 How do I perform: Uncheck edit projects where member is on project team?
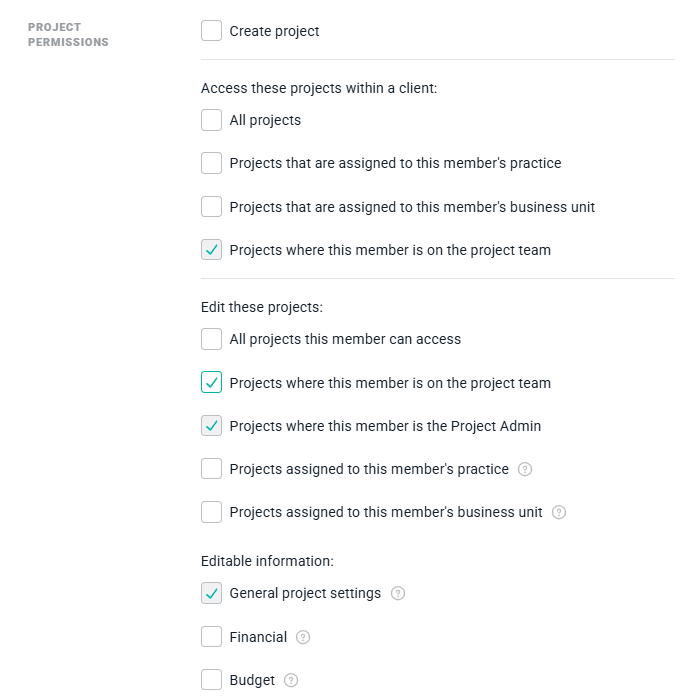[211, 382]
